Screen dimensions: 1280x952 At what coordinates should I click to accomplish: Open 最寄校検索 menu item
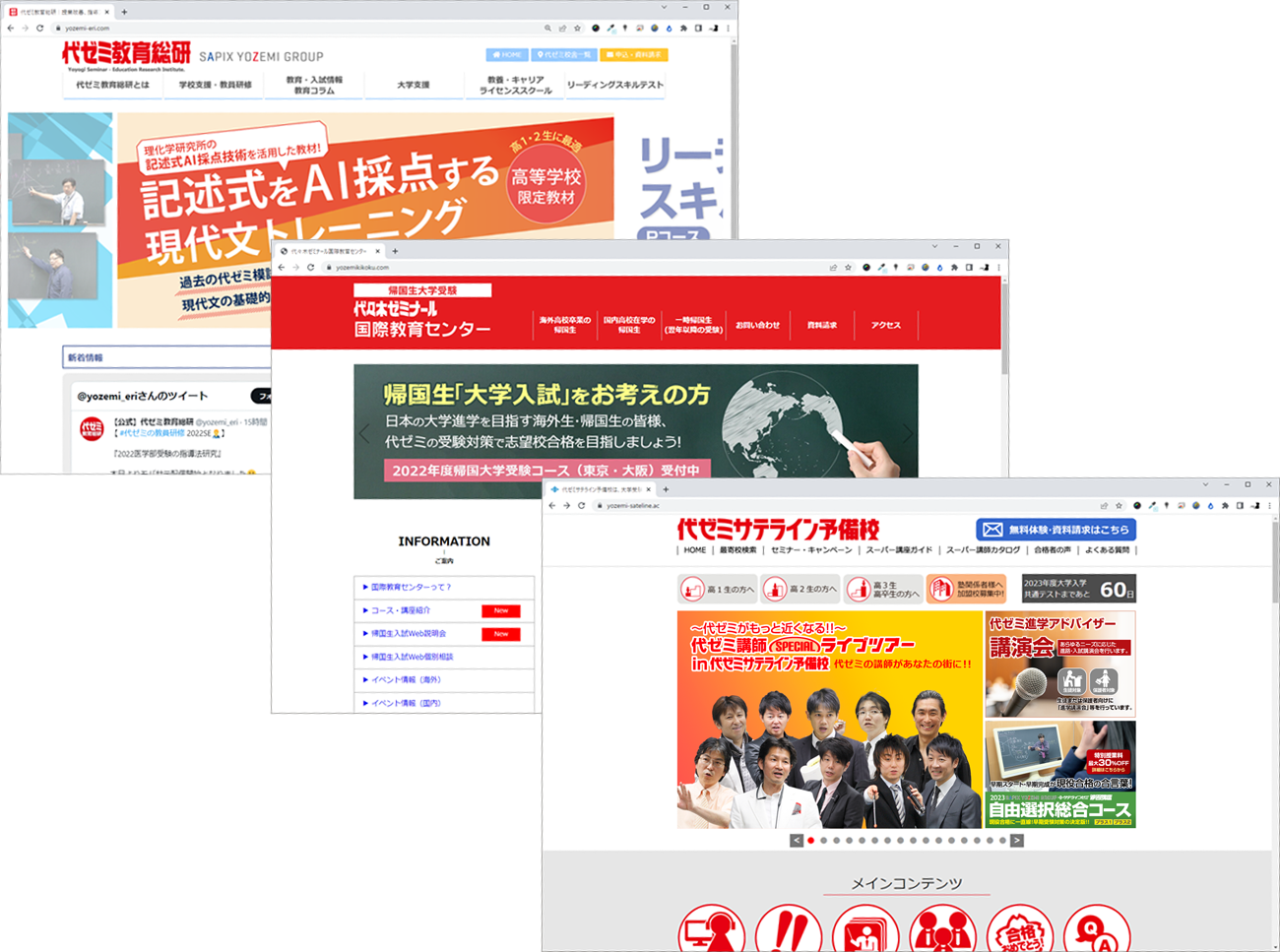pos(738,550)
